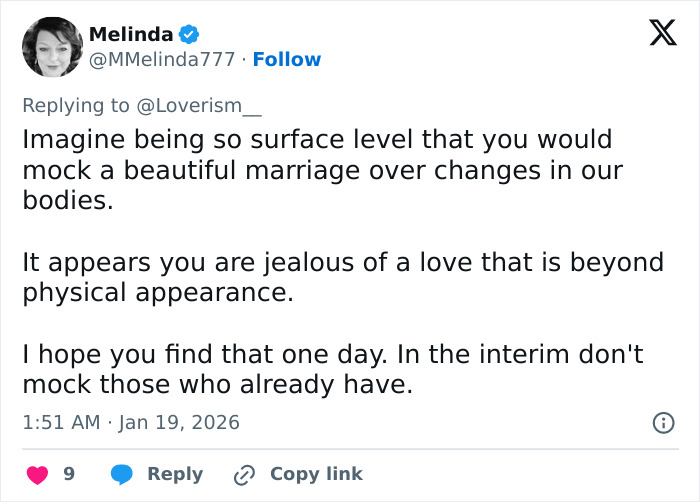Click the like count 9
The height and width of the screenshot is (502, 700).
tap(69, 474)
